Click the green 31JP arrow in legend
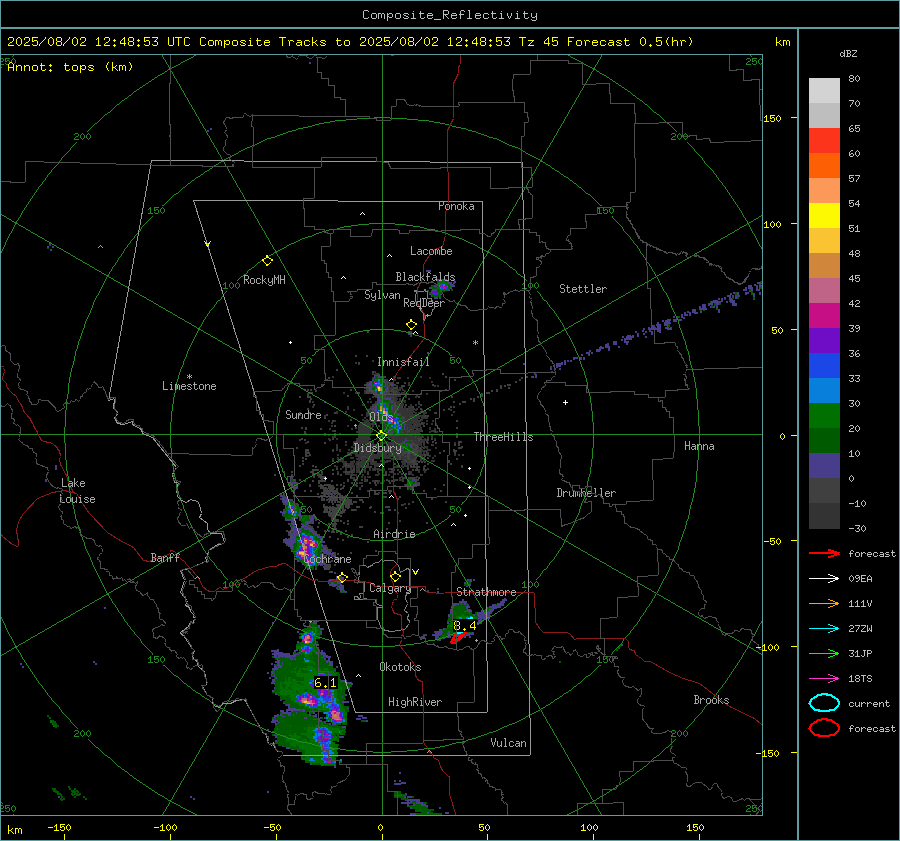The image size is (900, 841). [x=824, y=653]
